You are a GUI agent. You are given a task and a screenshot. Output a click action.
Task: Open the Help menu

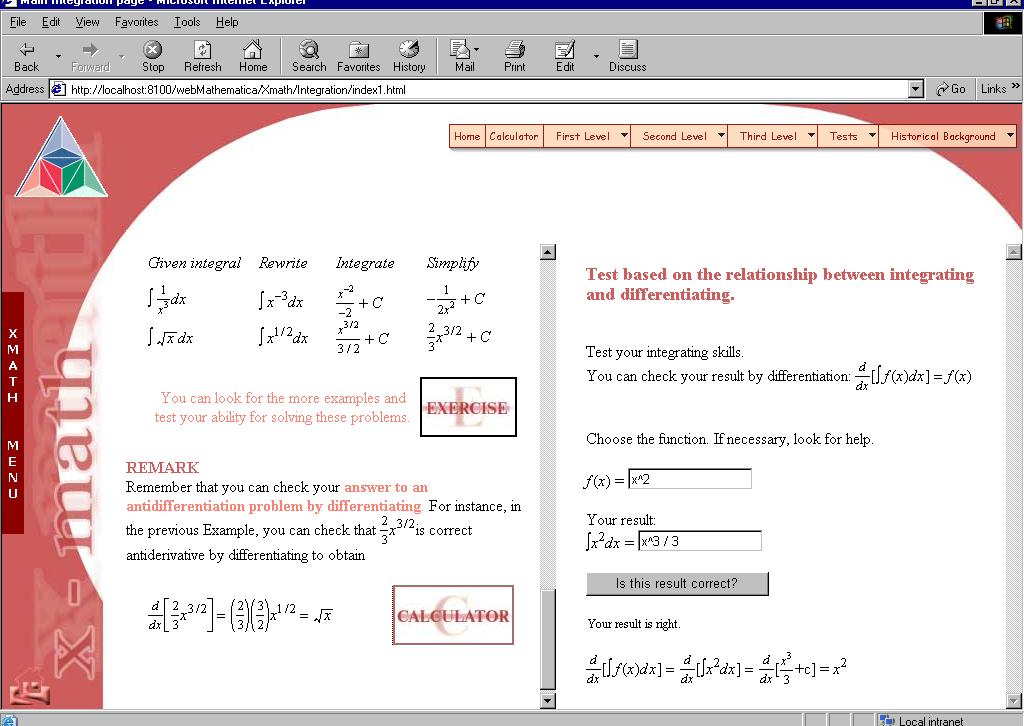coord(227,22)
